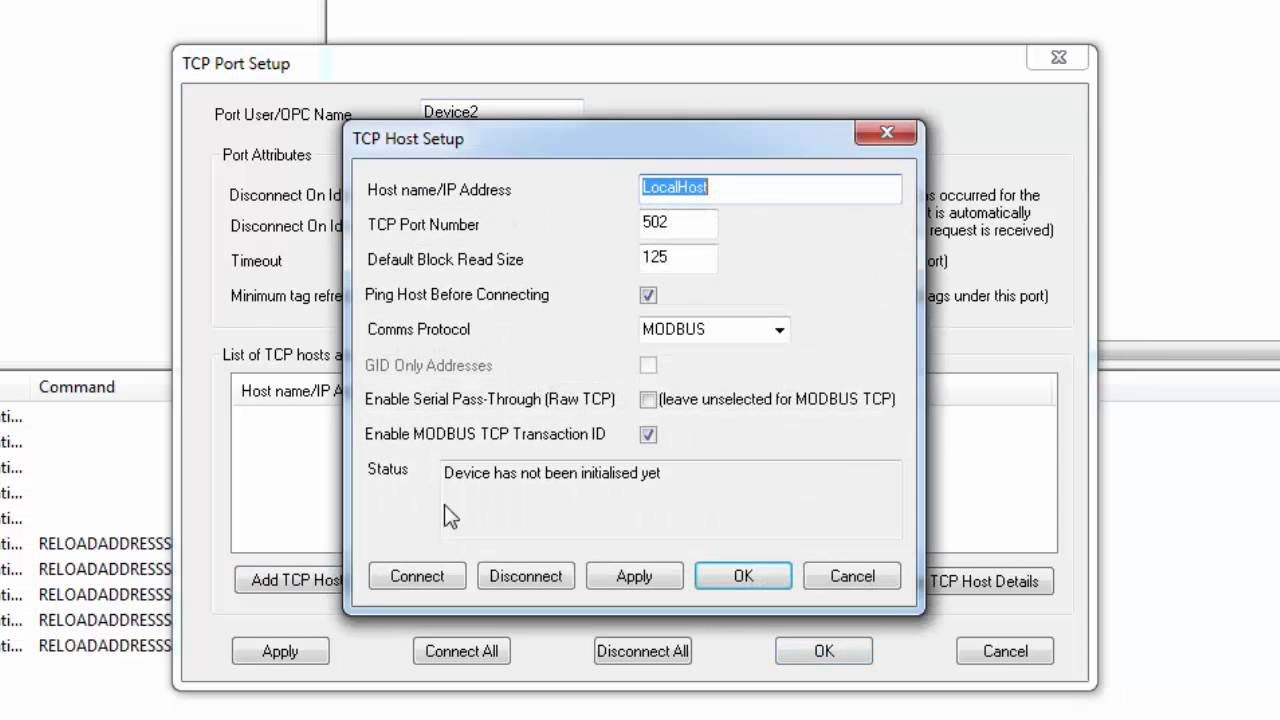
Task: Click Apply in TCP Host Setup
Action: (634, 576)
